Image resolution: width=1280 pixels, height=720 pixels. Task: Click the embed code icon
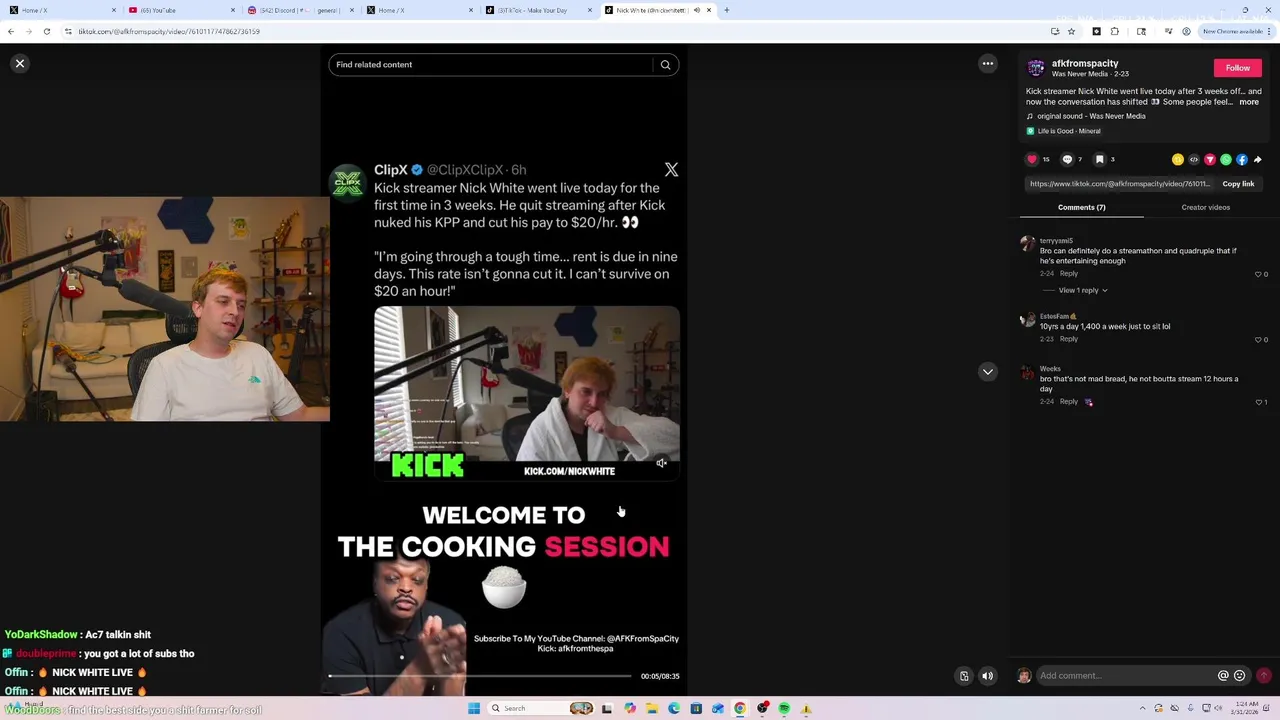tap(1194, 160)
